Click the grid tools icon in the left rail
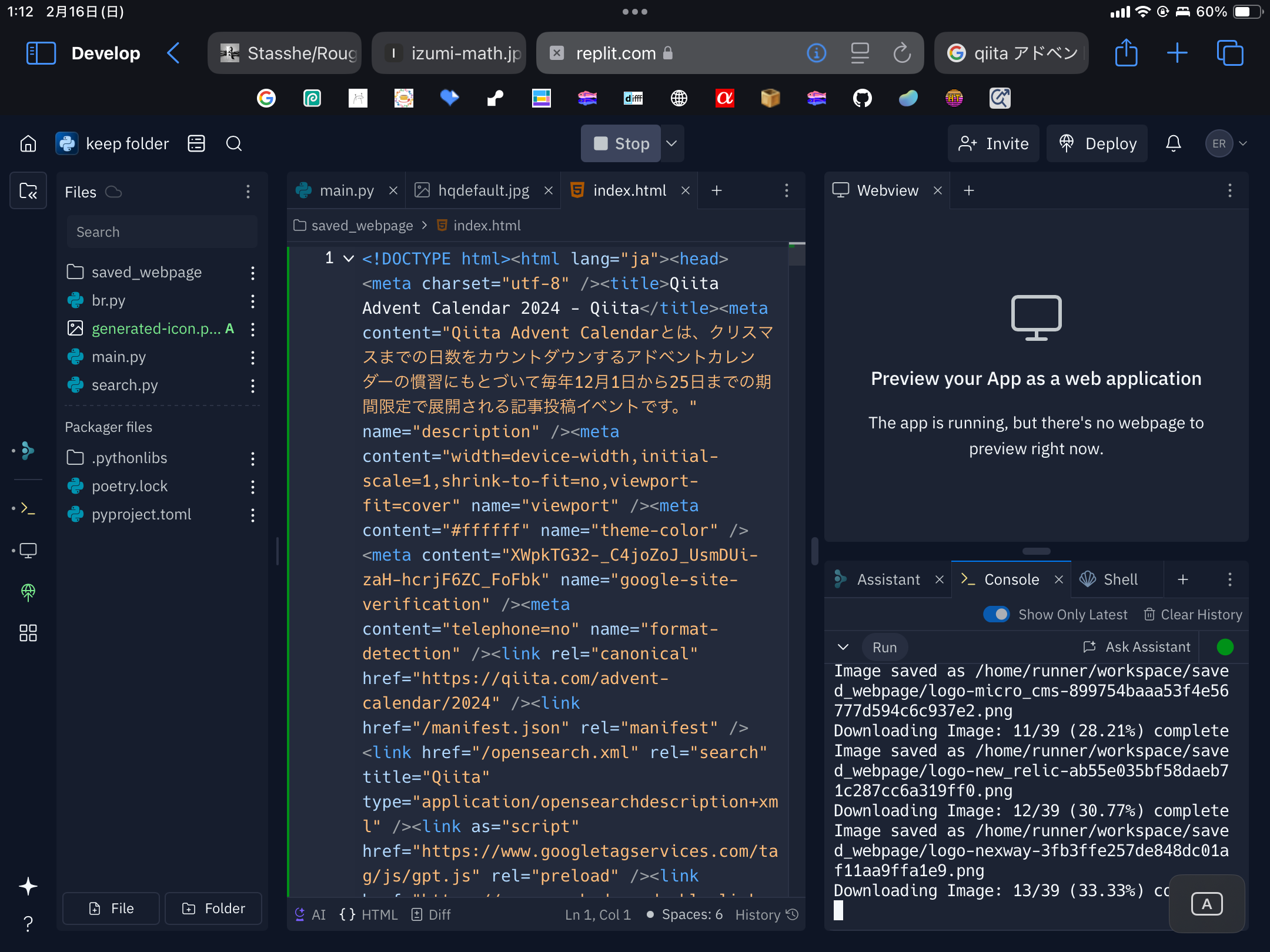 (28, 633)
